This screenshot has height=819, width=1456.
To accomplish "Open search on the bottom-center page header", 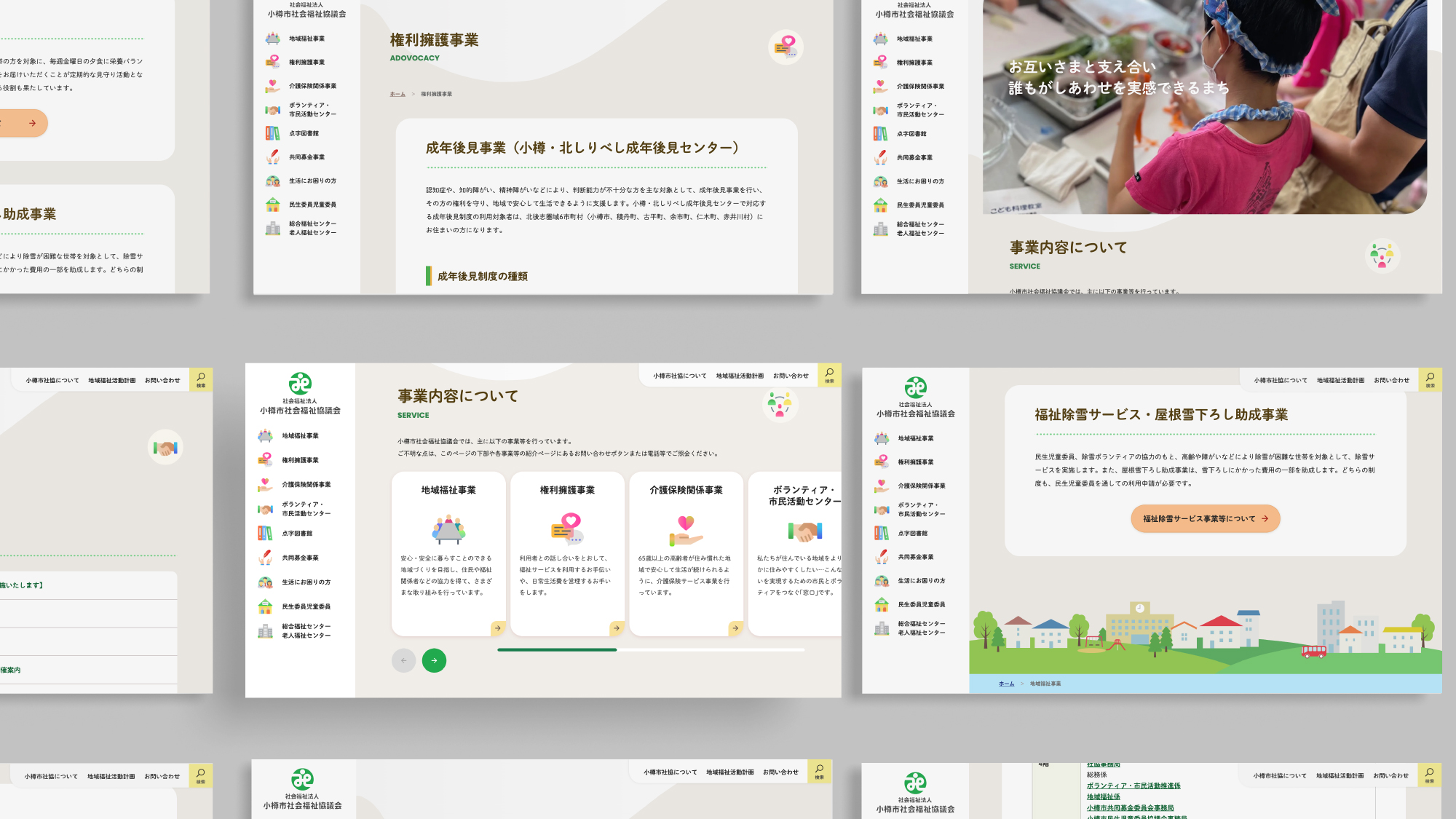I will tap(819, 772).
